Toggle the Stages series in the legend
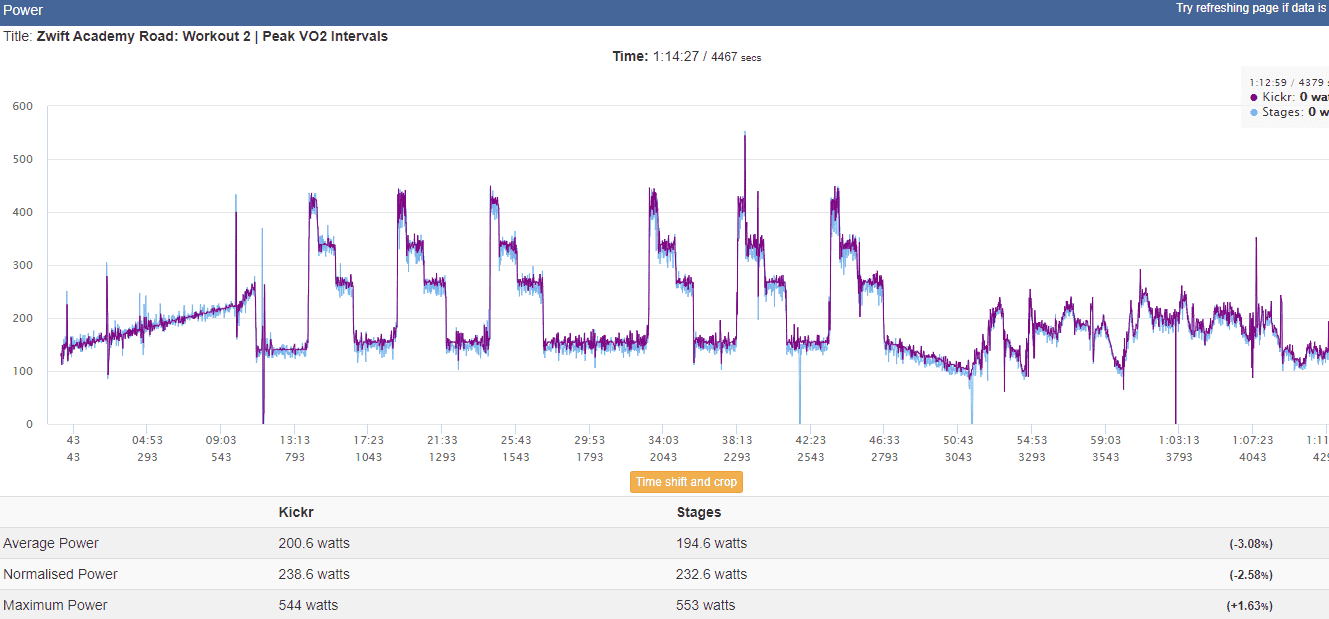 pos(1296,113)
